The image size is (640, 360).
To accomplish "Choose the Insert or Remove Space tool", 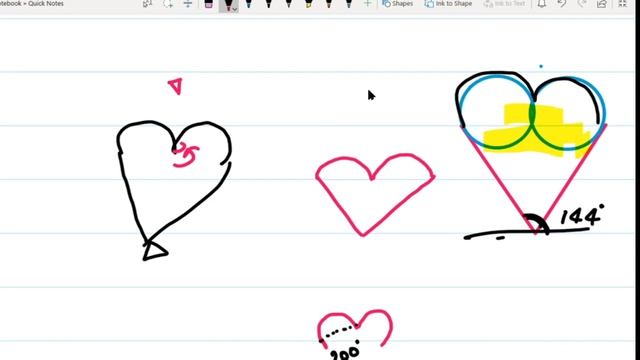I will (x=188, y=4).
